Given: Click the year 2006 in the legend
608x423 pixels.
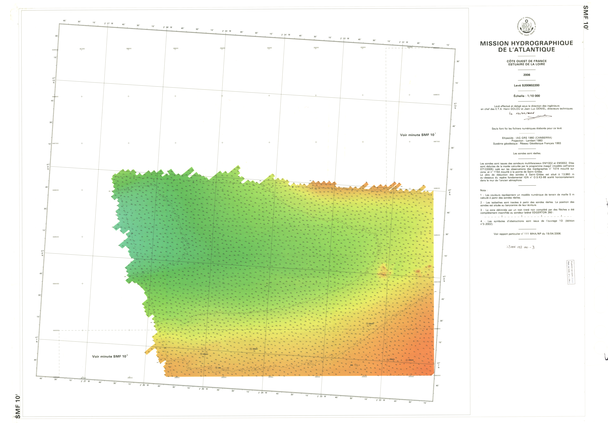Looking at the screenshot, I should tap(524, 74).
